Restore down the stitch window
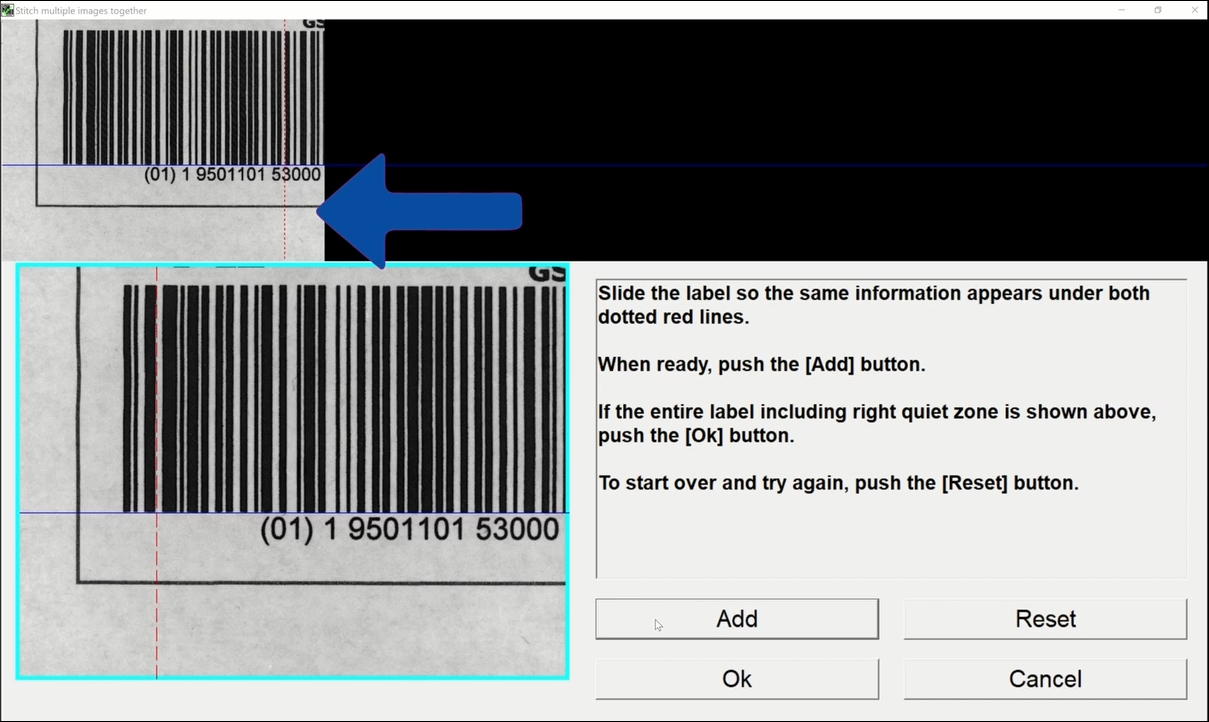1209x722 pixels. [x=1158, y=10]
